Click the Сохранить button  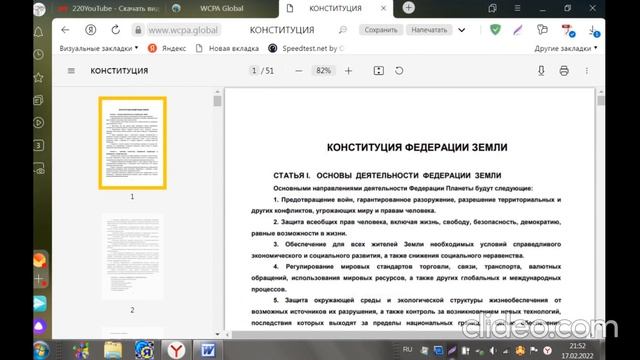[x=381, y=30]
